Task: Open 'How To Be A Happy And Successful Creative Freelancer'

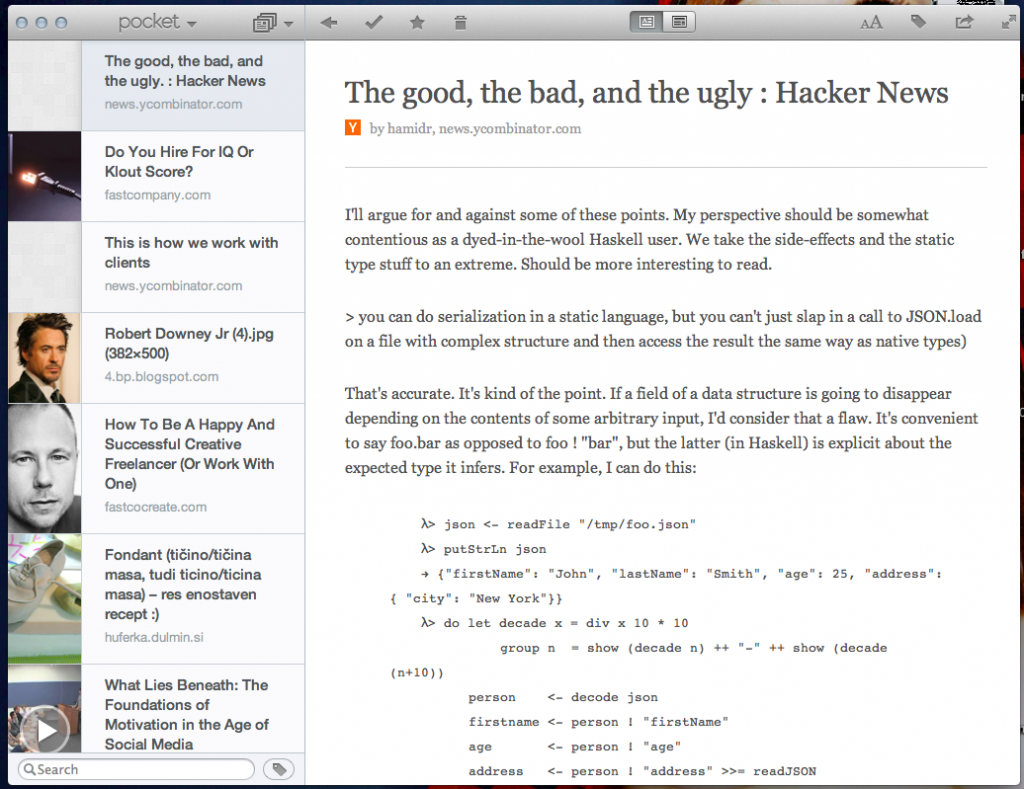Action: (x=157, y=468)
